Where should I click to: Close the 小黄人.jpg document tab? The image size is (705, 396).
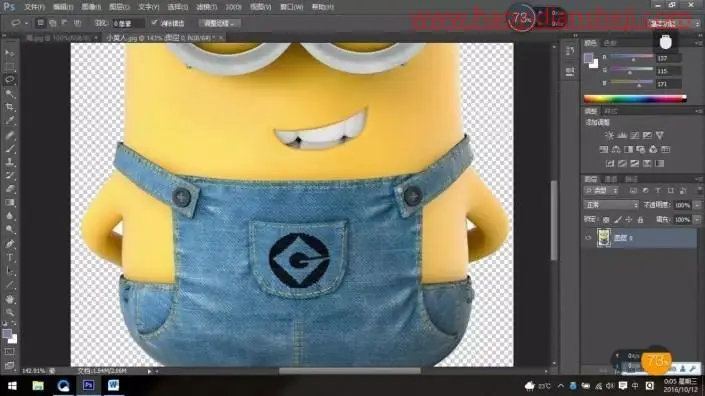coord(221,38)
